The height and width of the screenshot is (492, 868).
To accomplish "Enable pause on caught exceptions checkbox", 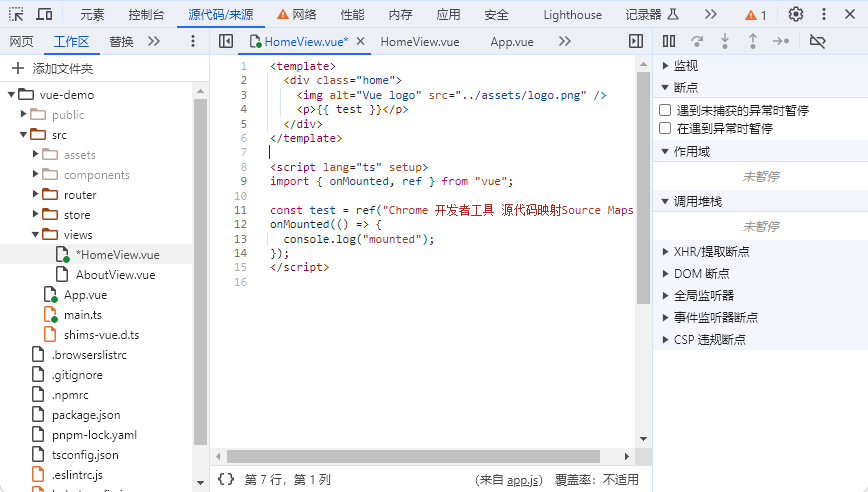I will tap(665, 128).
